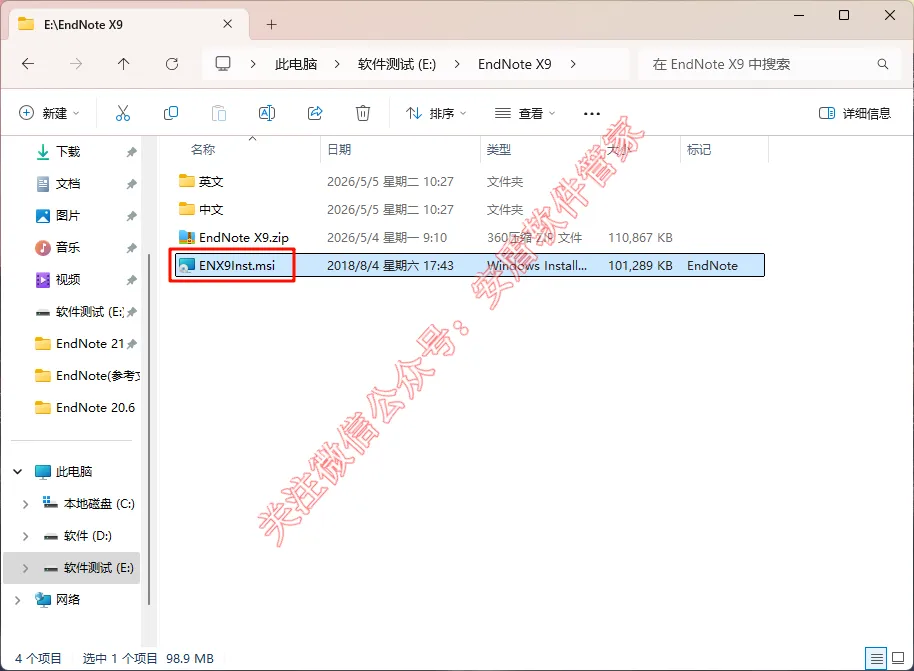The height and width of the screenshot is (671, 914).
Task: Refresh the current folder view
Action: 172,64
